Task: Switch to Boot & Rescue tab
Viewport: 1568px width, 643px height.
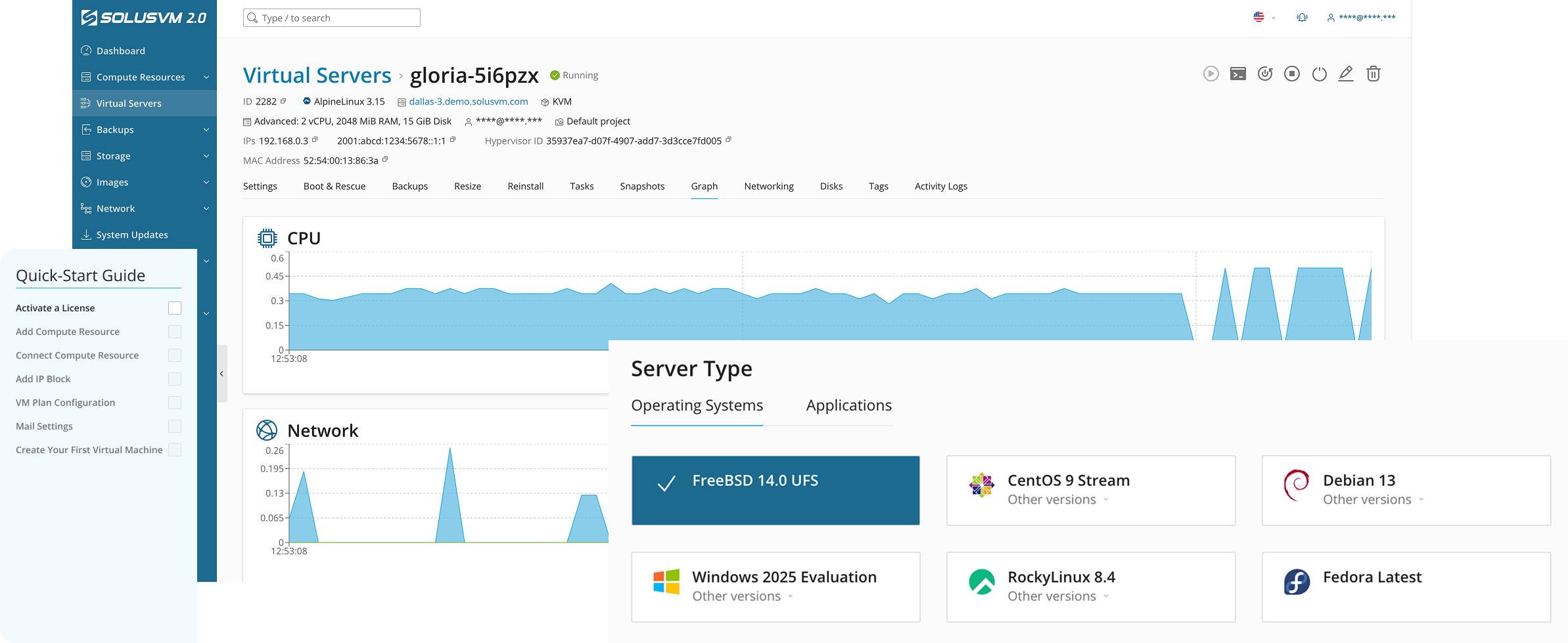Action: [334, 187]
